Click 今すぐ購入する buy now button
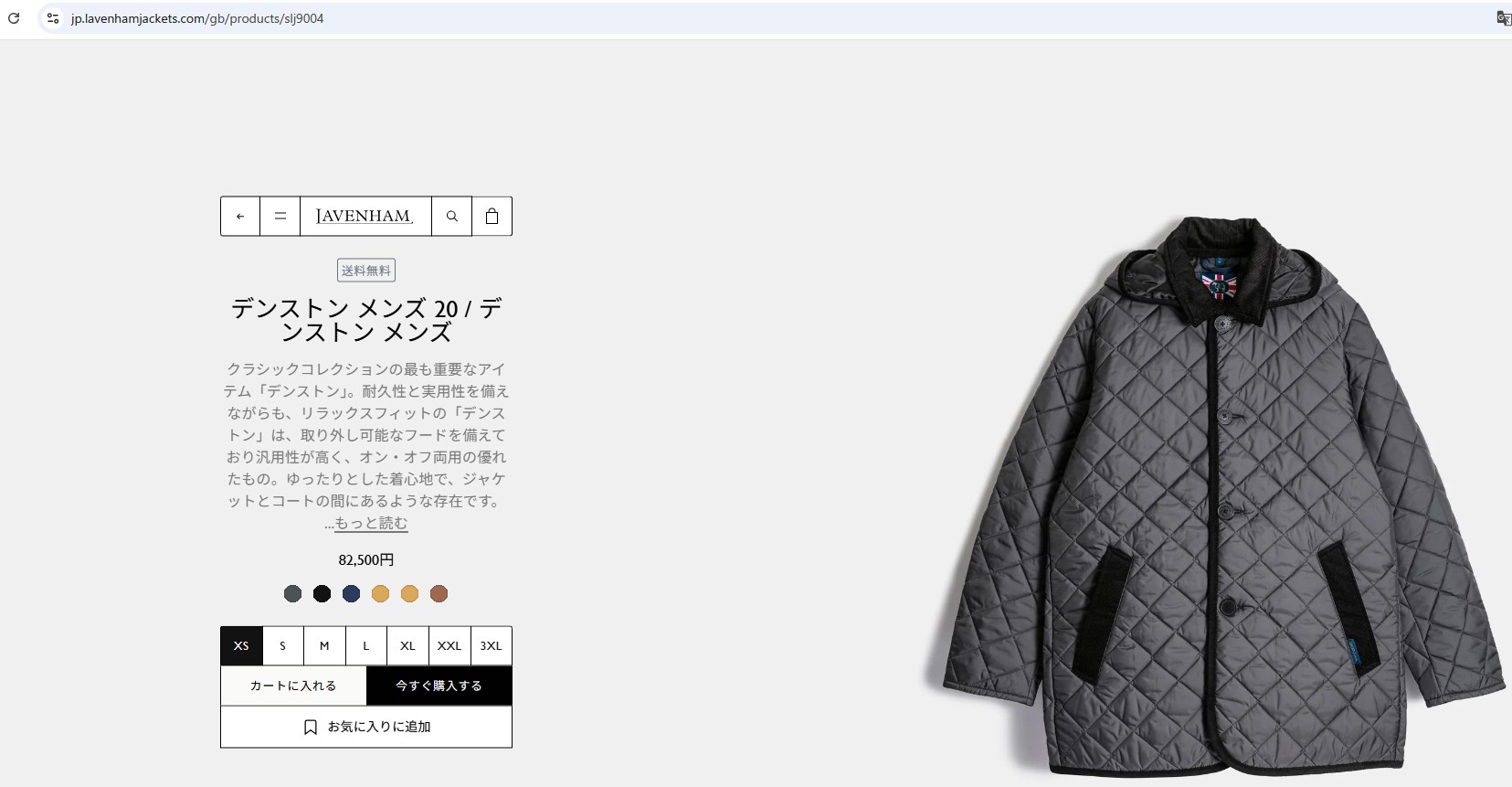Image resolution: width=1512 pixels, height=787 pixels. coord(439,686)
